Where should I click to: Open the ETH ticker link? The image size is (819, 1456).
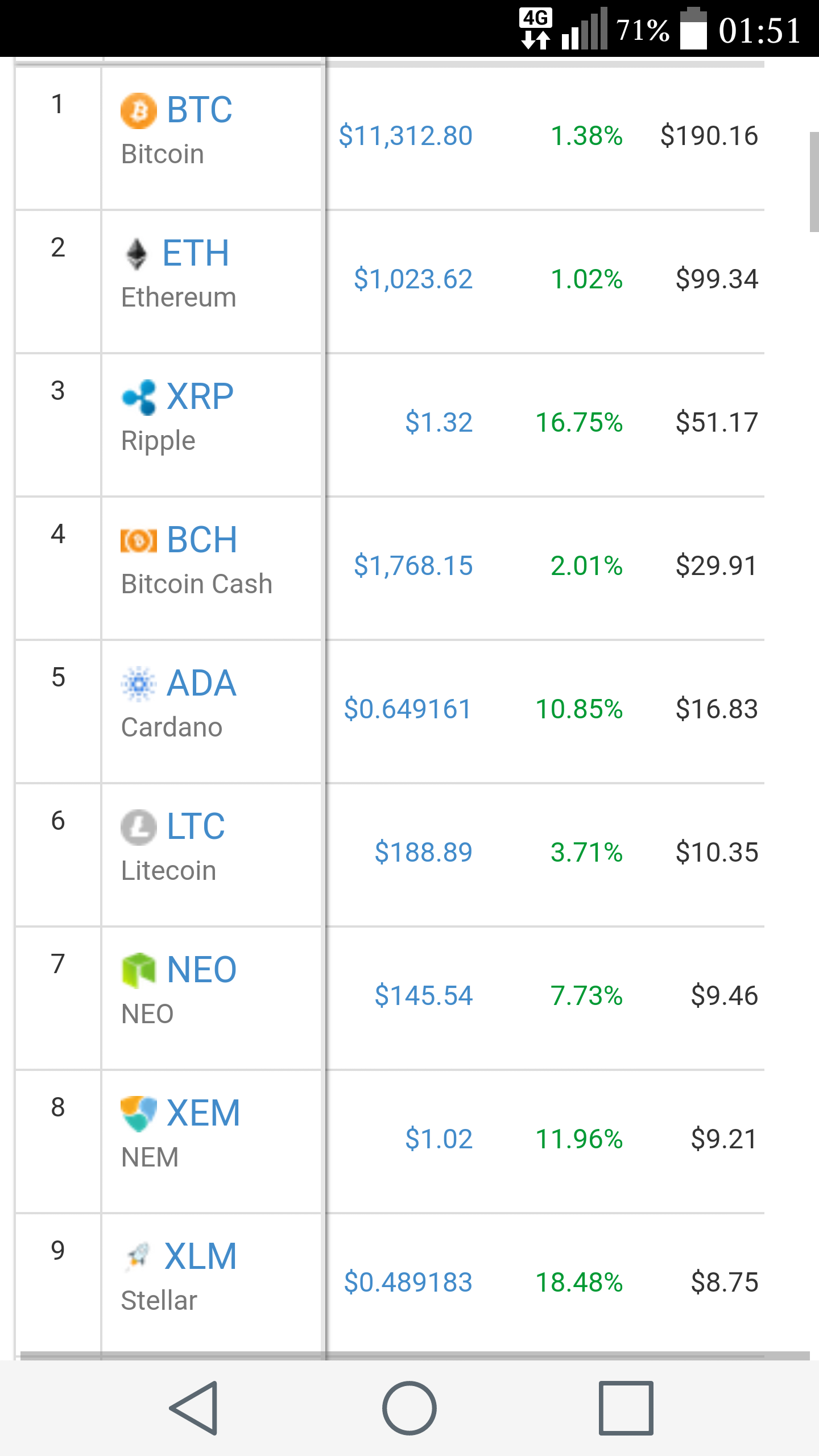click(196, 253)
